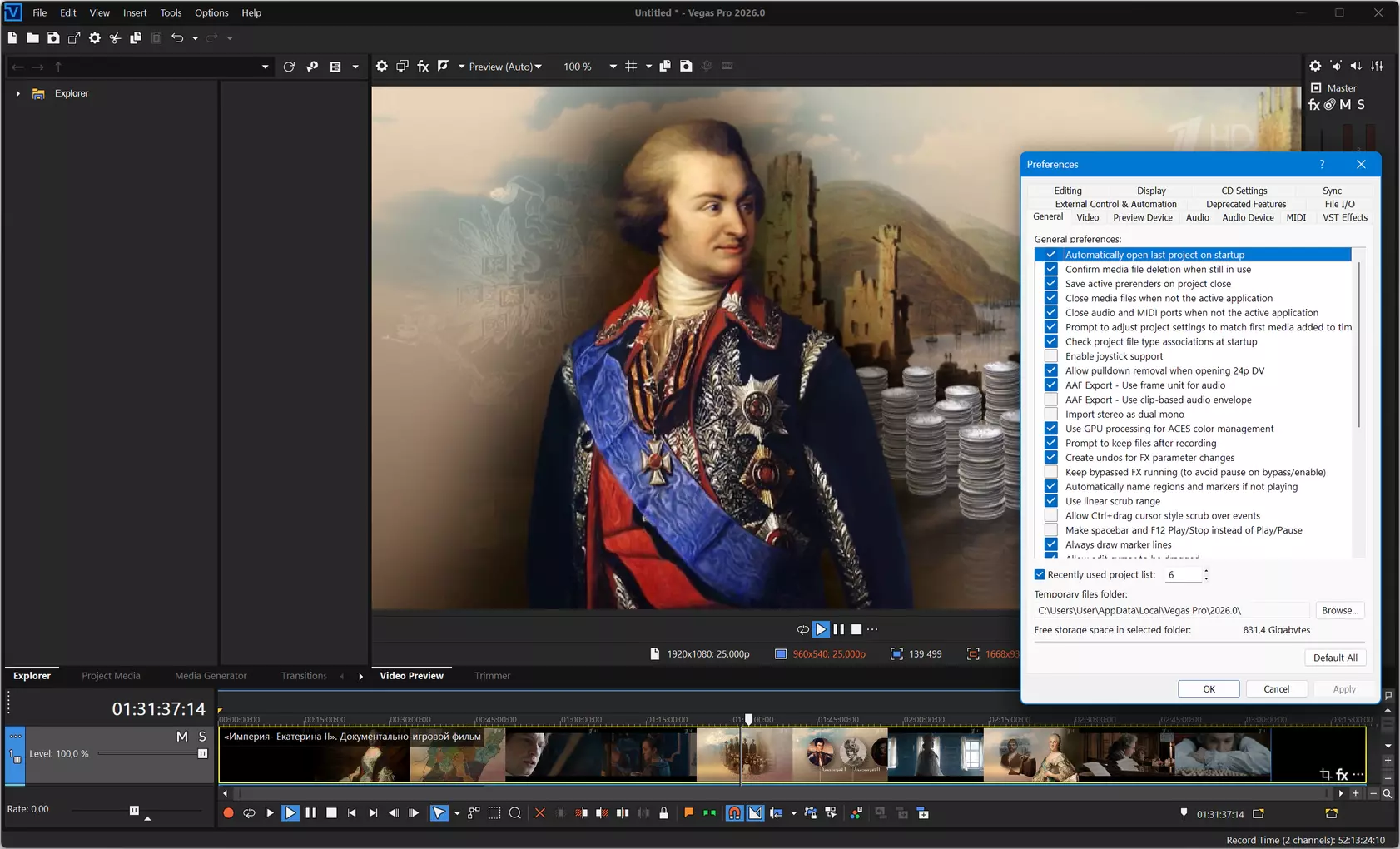
Task: Enable joystick support checkbox
Action: (1051, 356)
